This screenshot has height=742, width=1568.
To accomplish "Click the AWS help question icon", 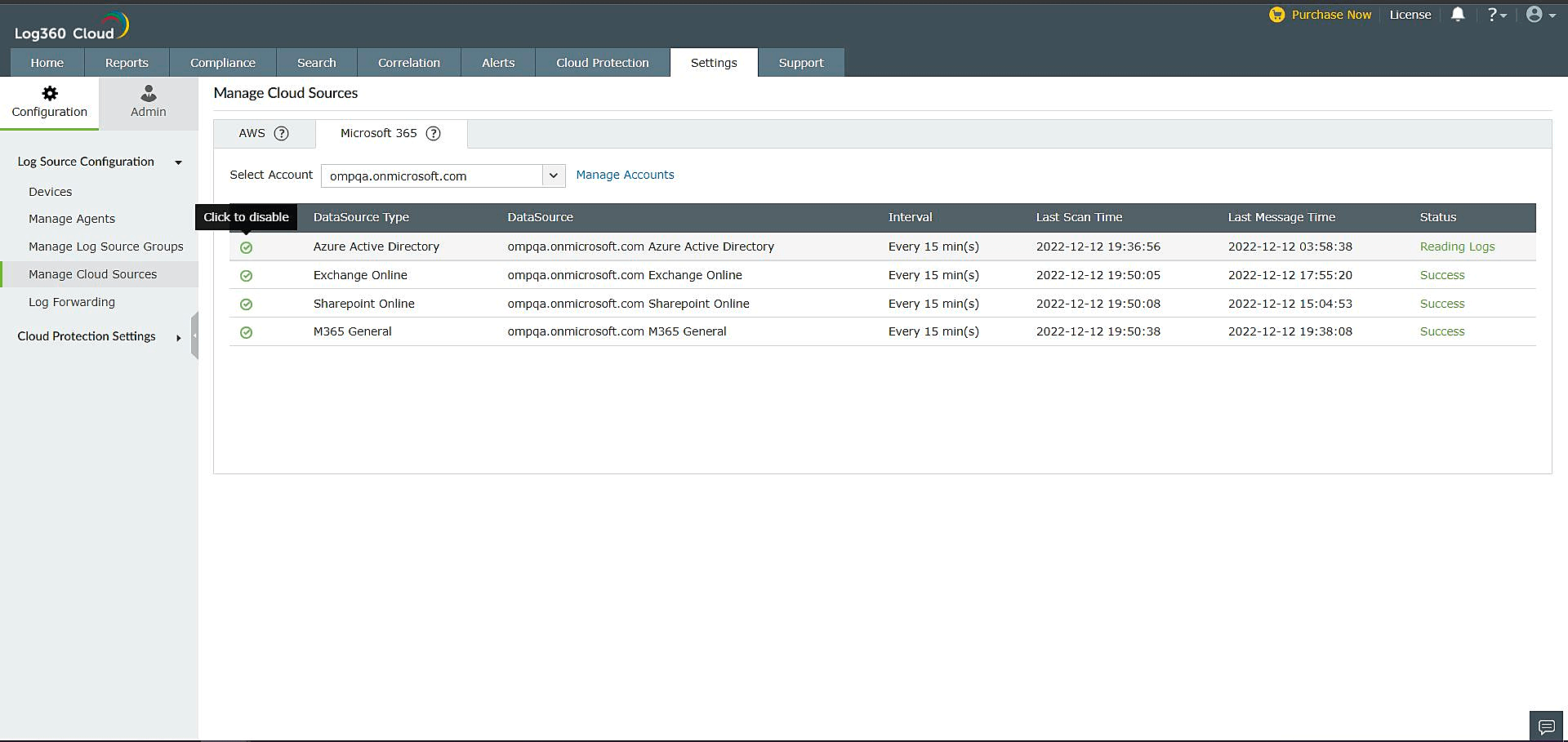I will [x=282, y=134].
